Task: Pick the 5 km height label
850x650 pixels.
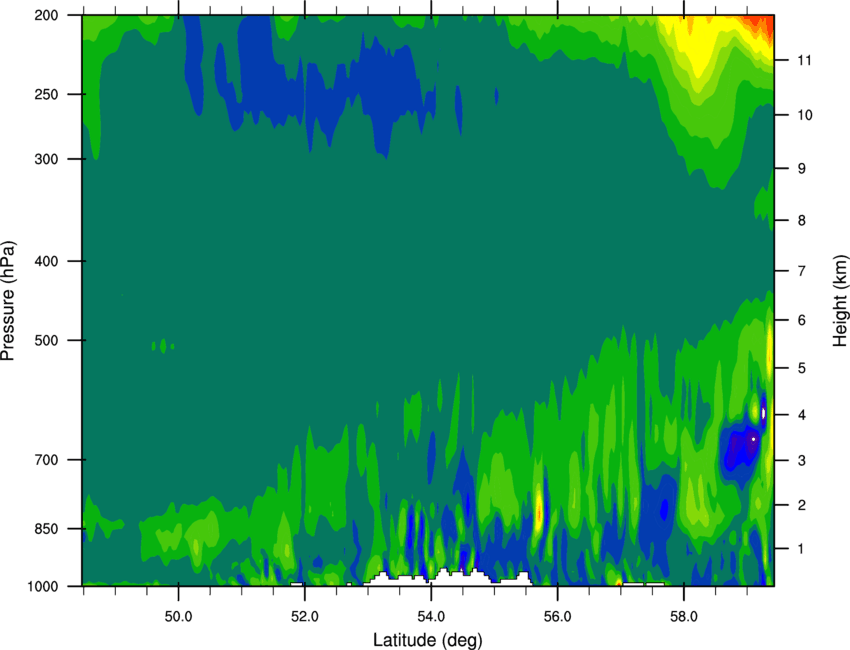Action: [x=801, y=368]
